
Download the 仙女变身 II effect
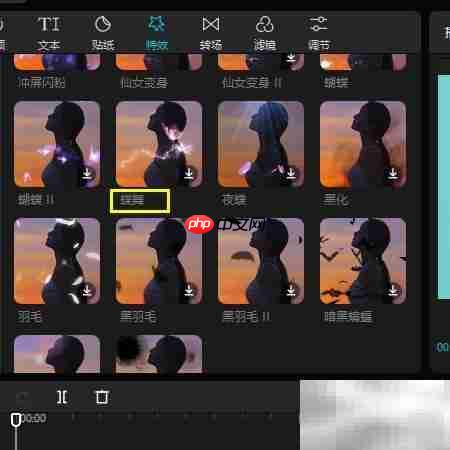coord(291,58)
